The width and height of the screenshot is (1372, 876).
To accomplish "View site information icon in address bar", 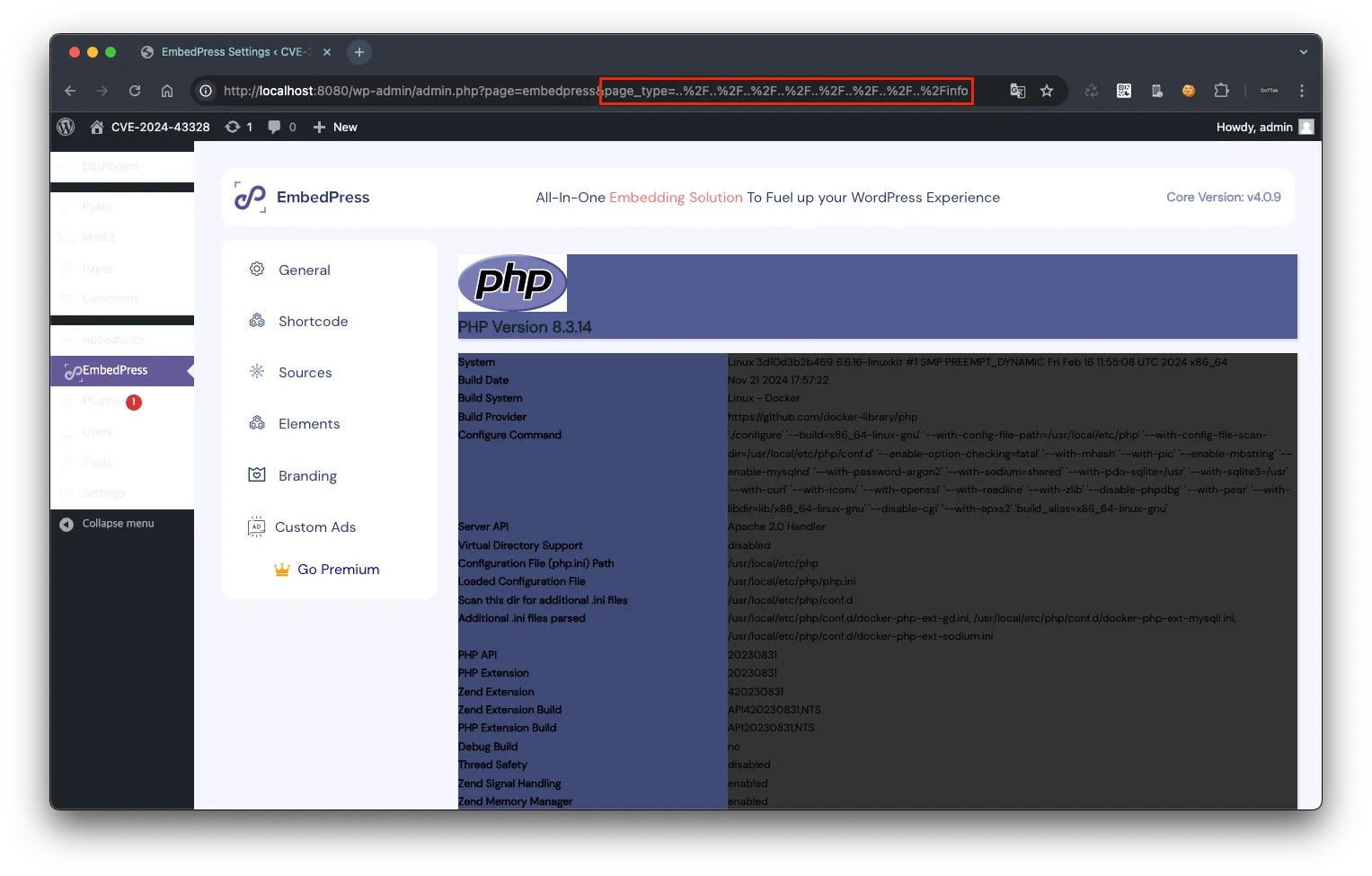I will pos(206,91).
